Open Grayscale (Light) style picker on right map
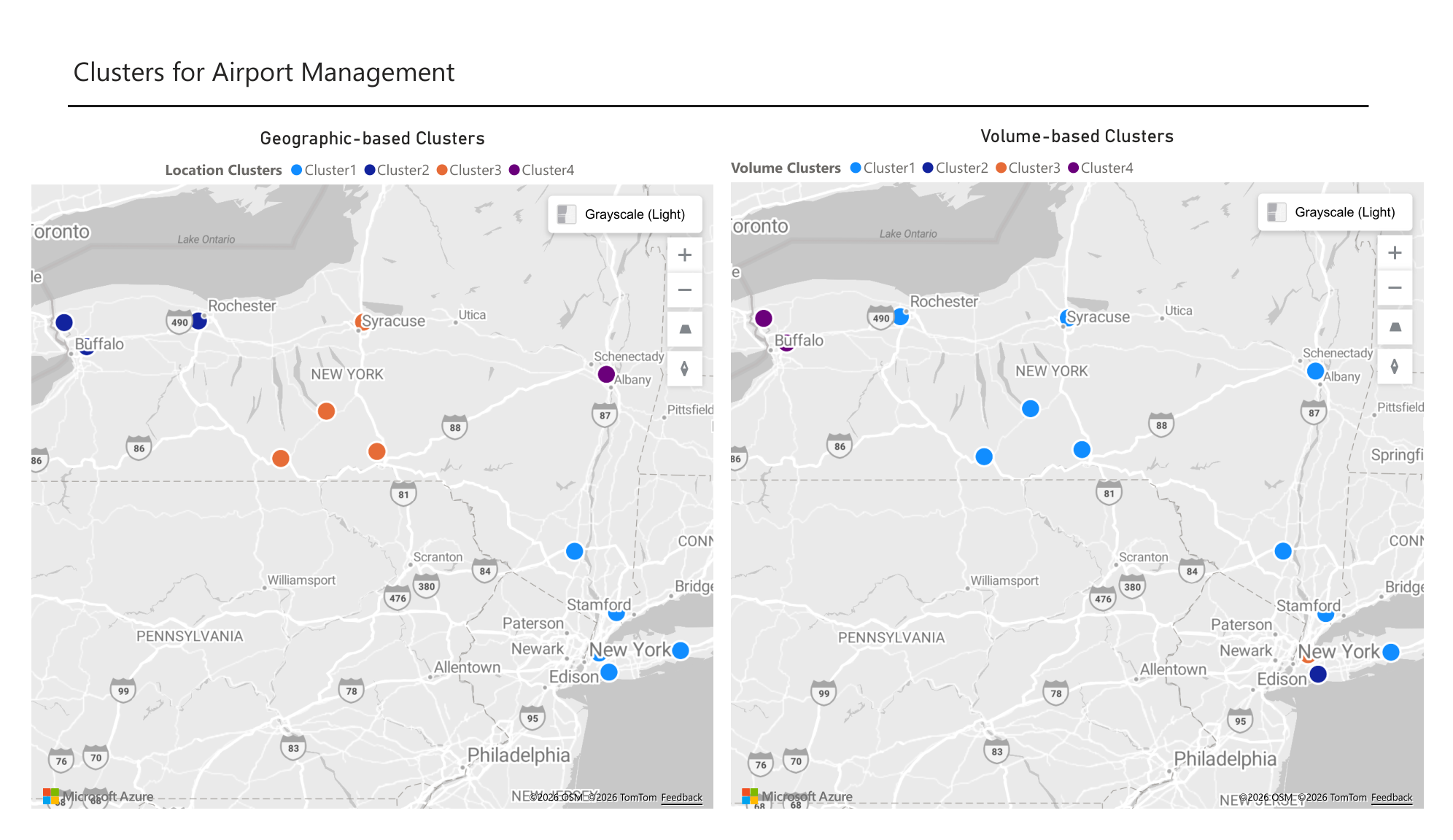 (1335, 212)
